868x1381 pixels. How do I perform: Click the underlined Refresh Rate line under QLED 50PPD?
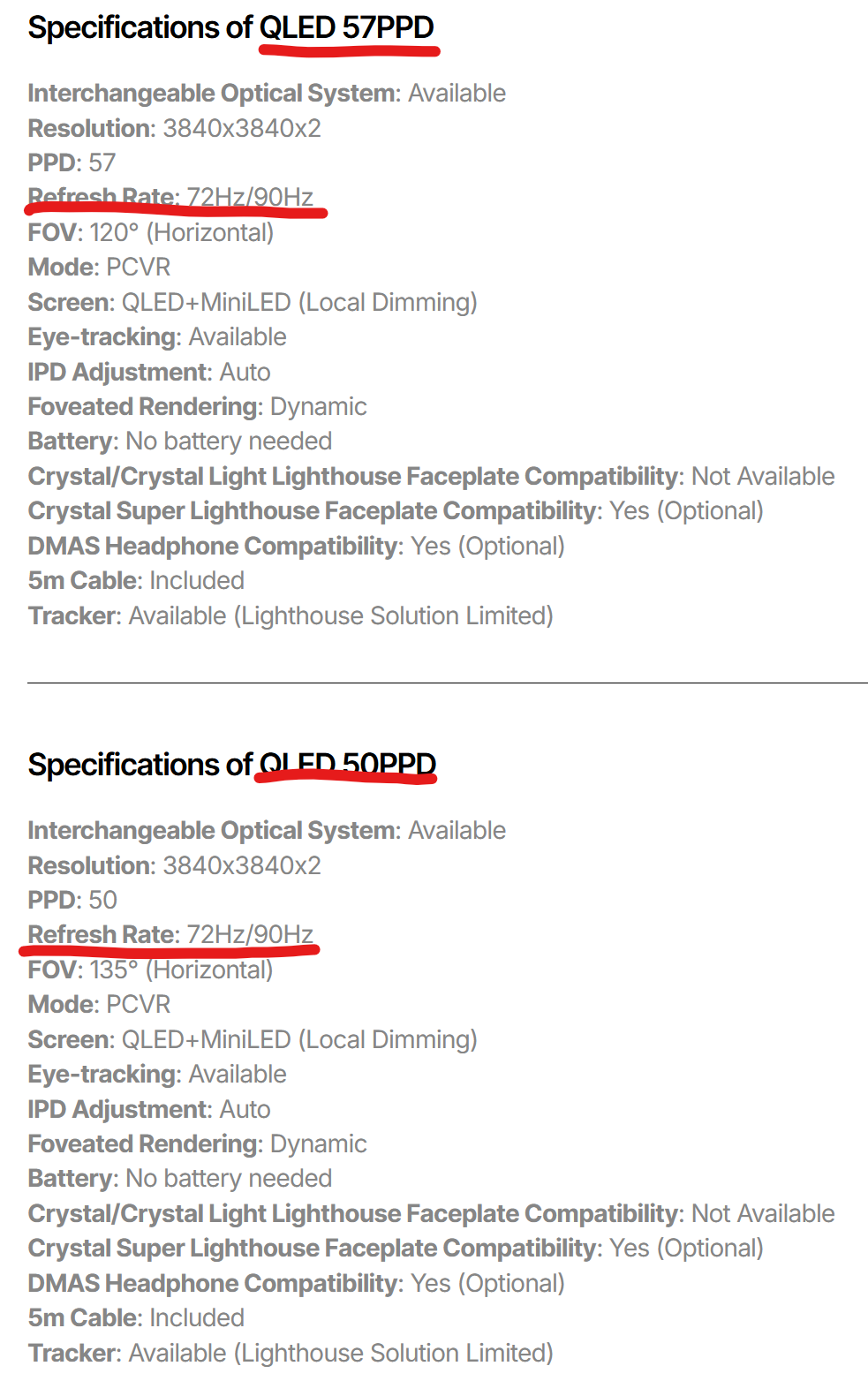170,934
